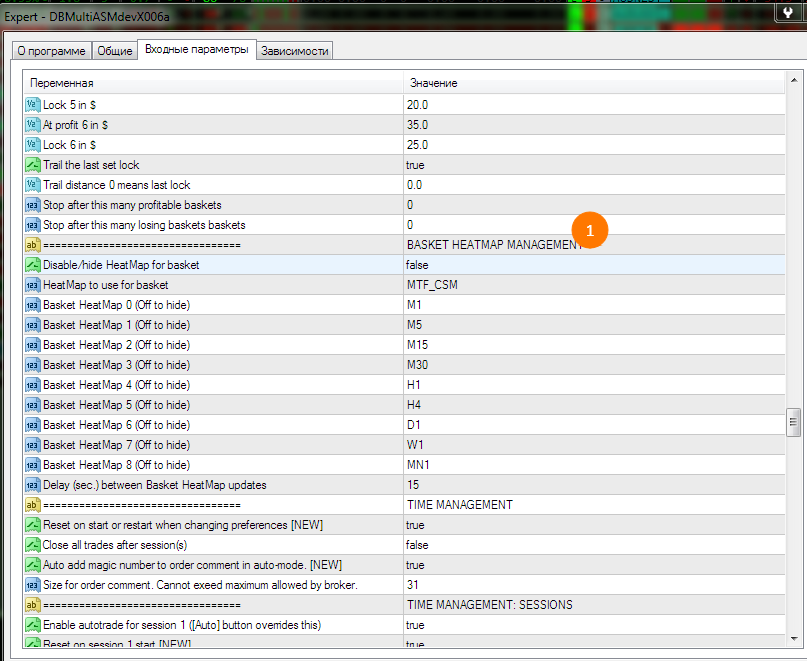Screen dimensions: 807x661
Task: Click the string icon of TIME MANAGEMENT row
Action: point(32,505)
